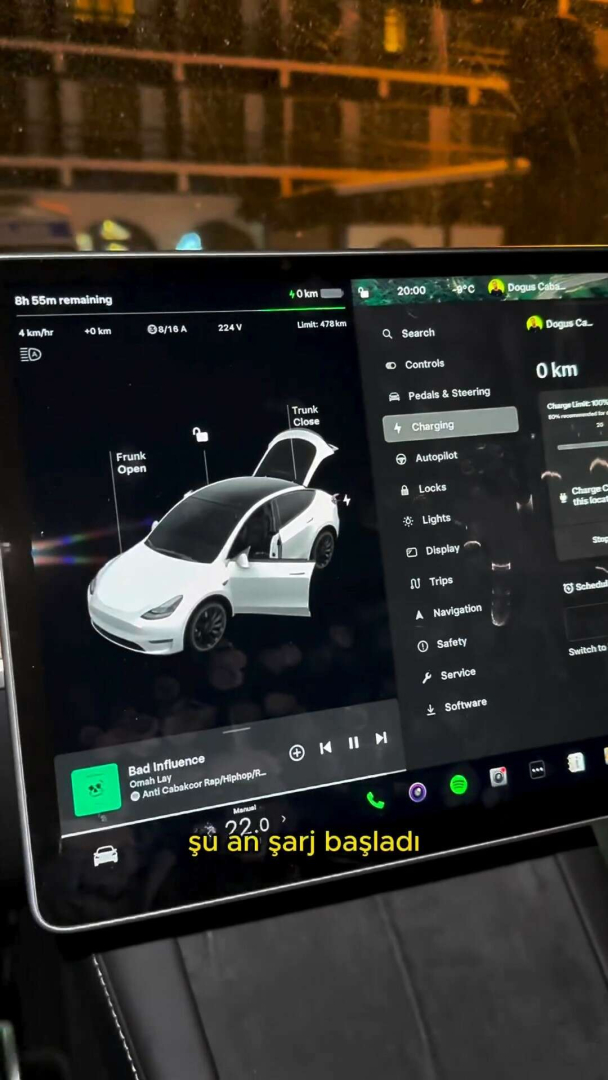Viewport: 608px width, 1080px height.
Task: Open the purple camera app icon
Action: point(418,792)
